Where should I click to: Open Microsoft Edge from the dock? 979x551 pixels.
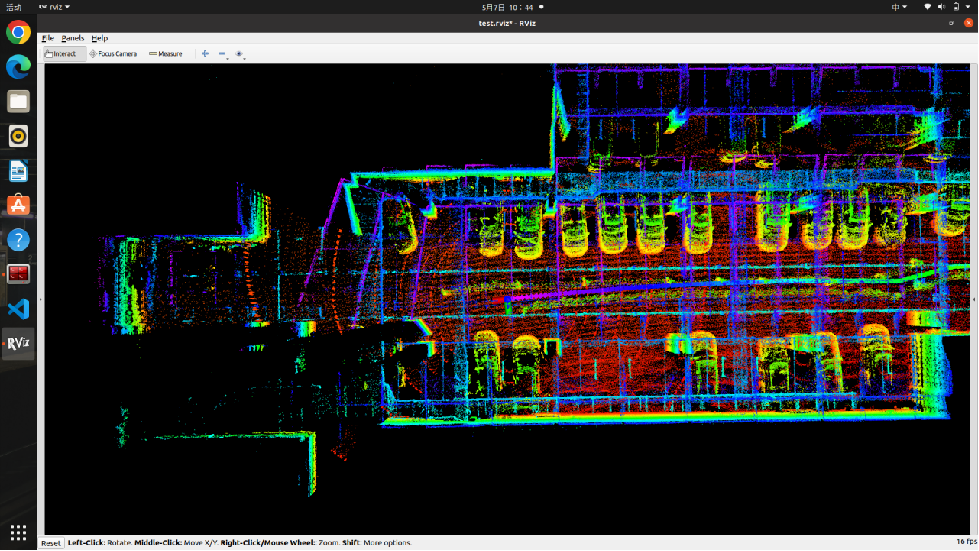[18, 67]
